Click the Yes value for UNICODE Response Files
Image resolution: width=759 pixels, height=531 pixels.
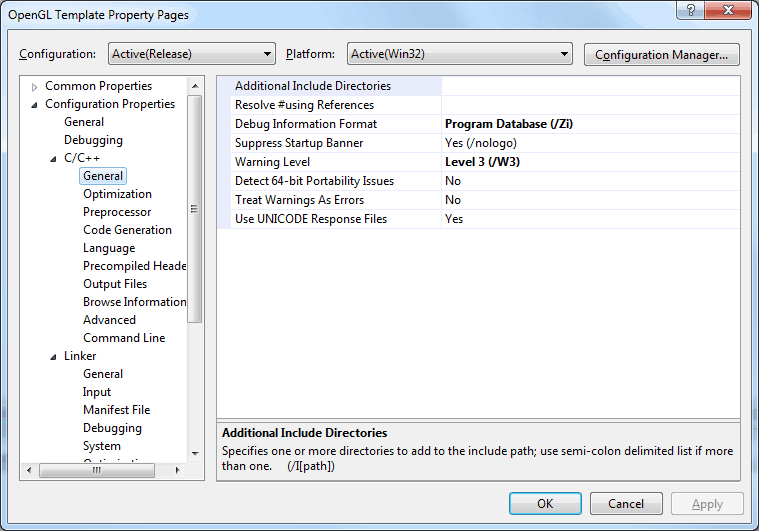click(591, 219)
